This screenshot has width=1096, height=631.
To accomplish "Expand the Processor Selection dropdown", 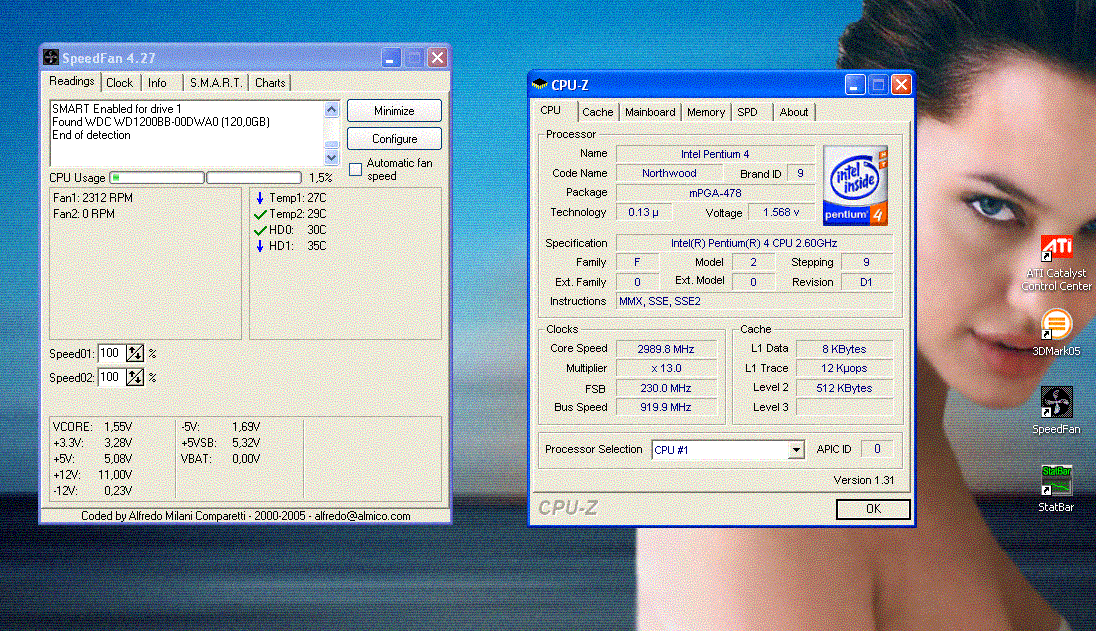I will click(796, 450).
